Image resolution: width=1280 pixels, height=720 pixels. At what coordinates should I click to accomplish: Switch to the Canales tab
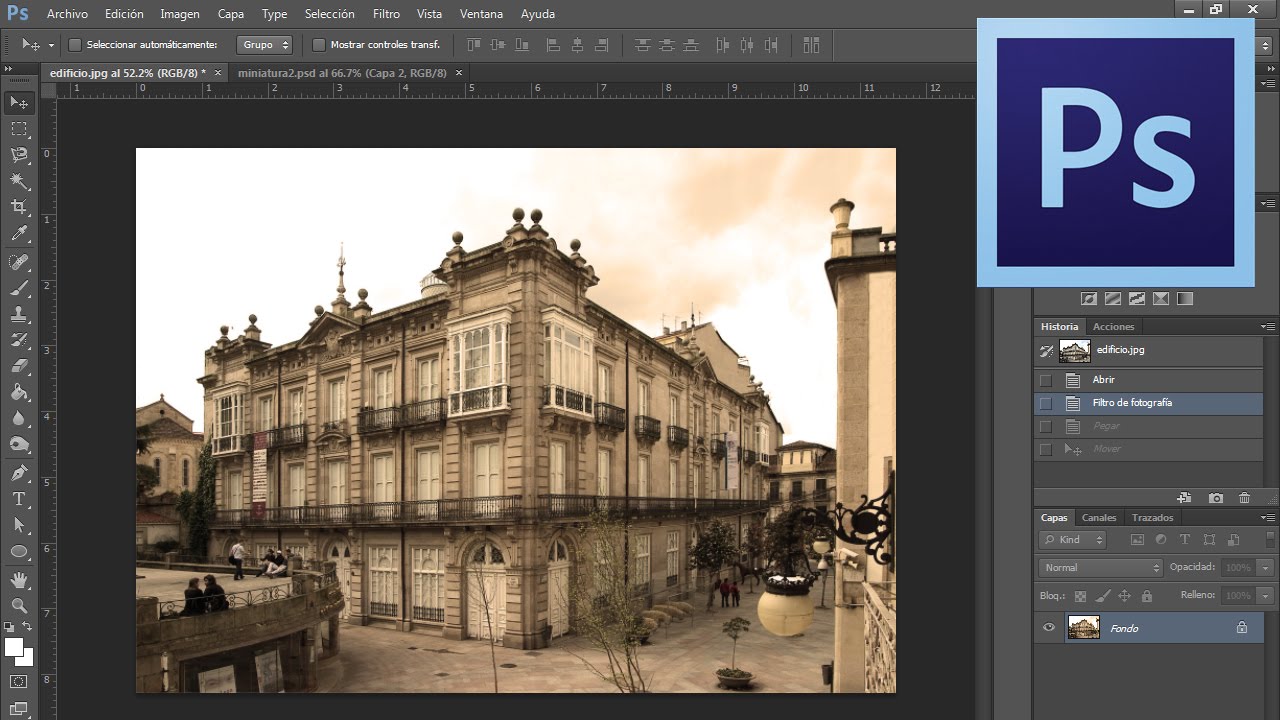pyautogui.click(x=1099, y=518)
